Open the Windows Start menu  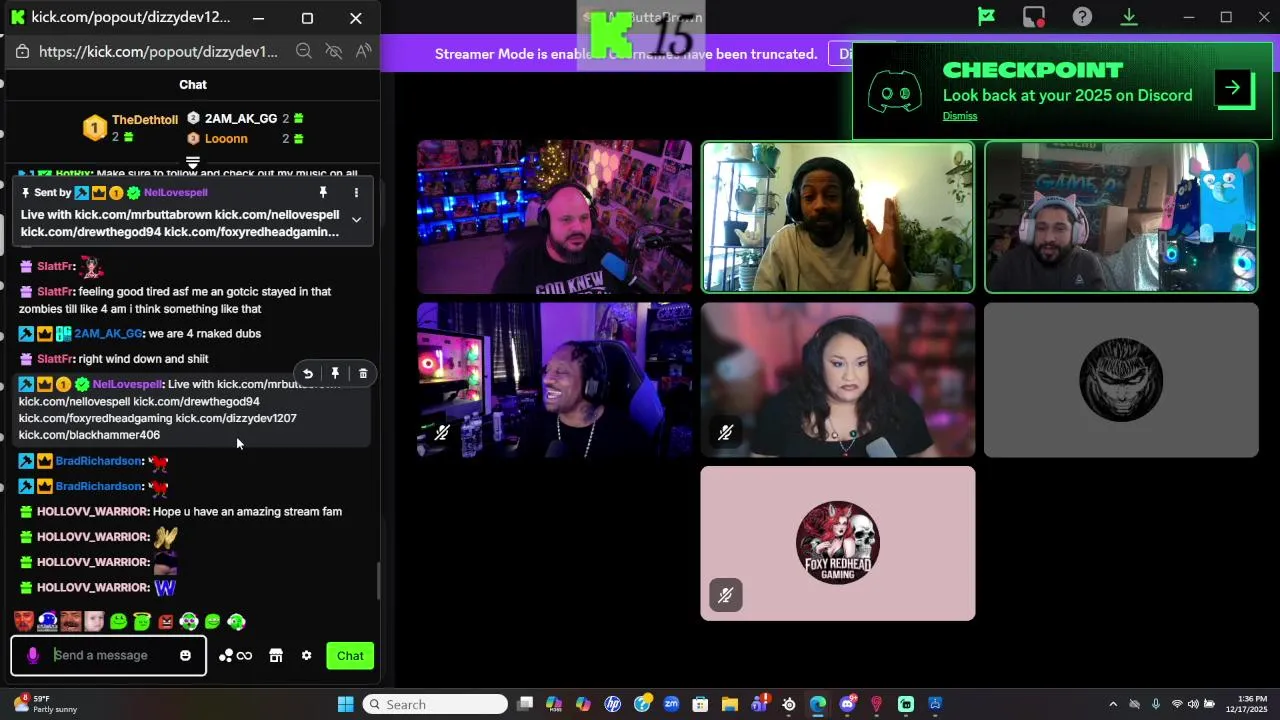pos(345,704)
